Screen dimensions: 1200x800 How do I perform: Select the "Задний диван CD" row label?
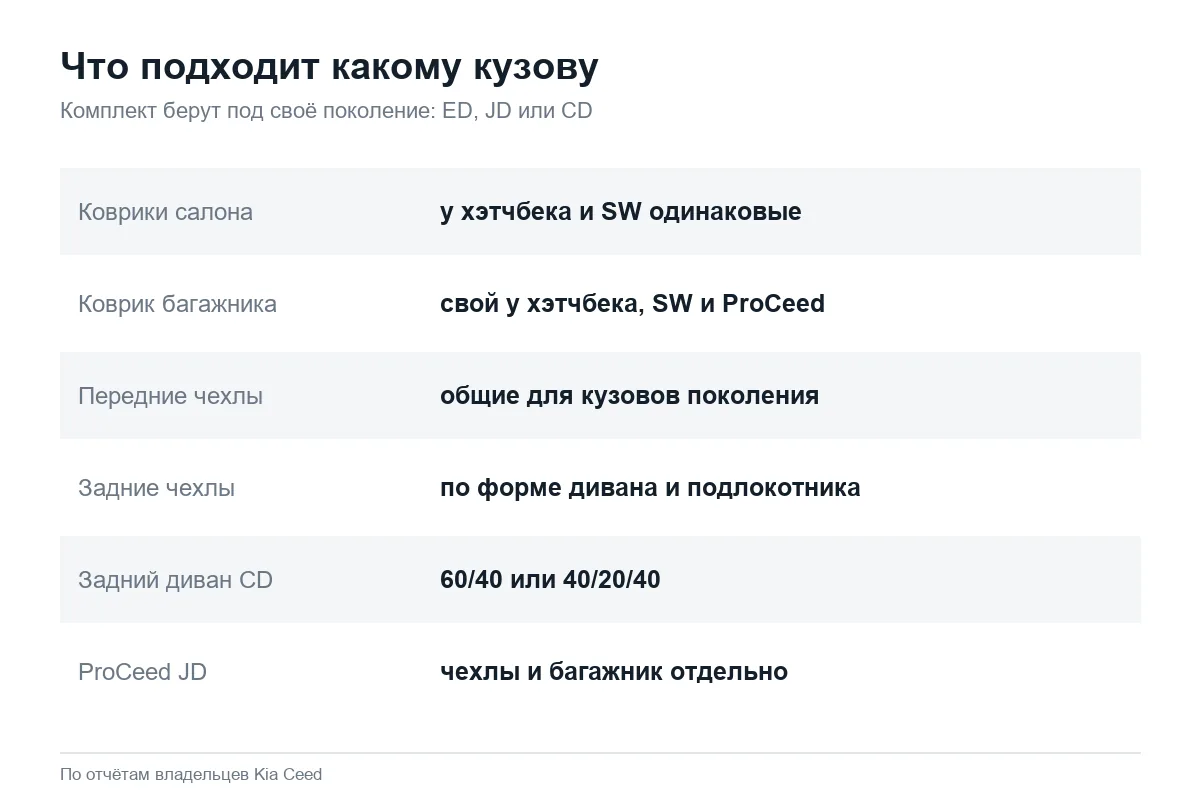(175, 580)
